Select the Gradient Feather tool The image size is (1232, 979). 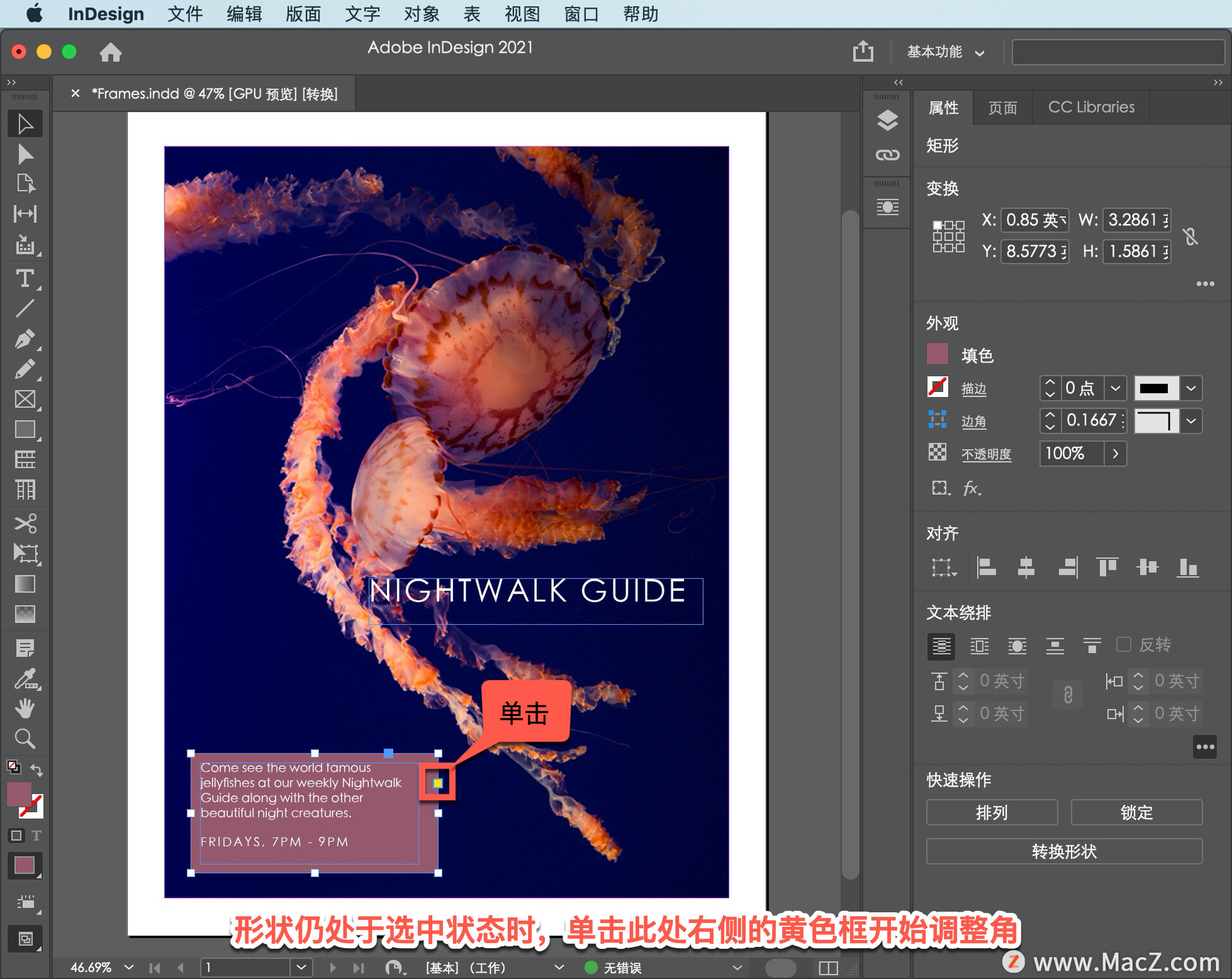25,614
